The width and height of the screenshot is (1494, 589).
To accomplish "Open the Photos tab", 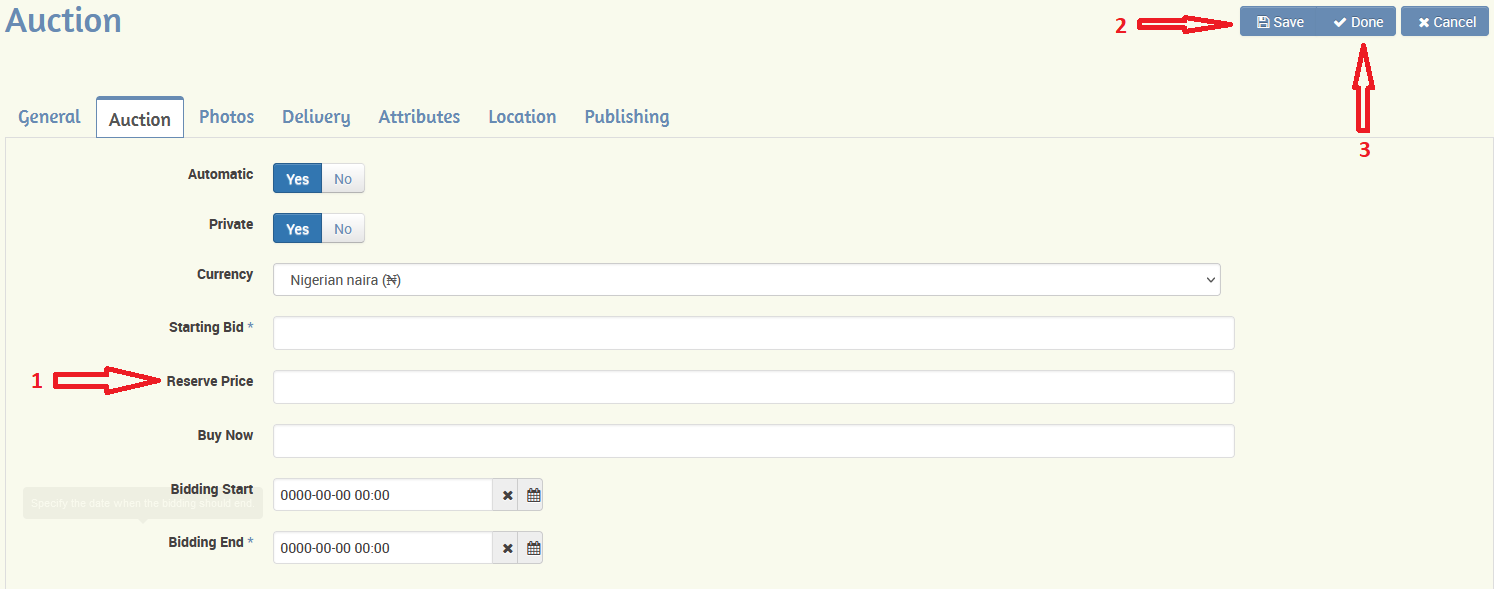I will [226, 117].
